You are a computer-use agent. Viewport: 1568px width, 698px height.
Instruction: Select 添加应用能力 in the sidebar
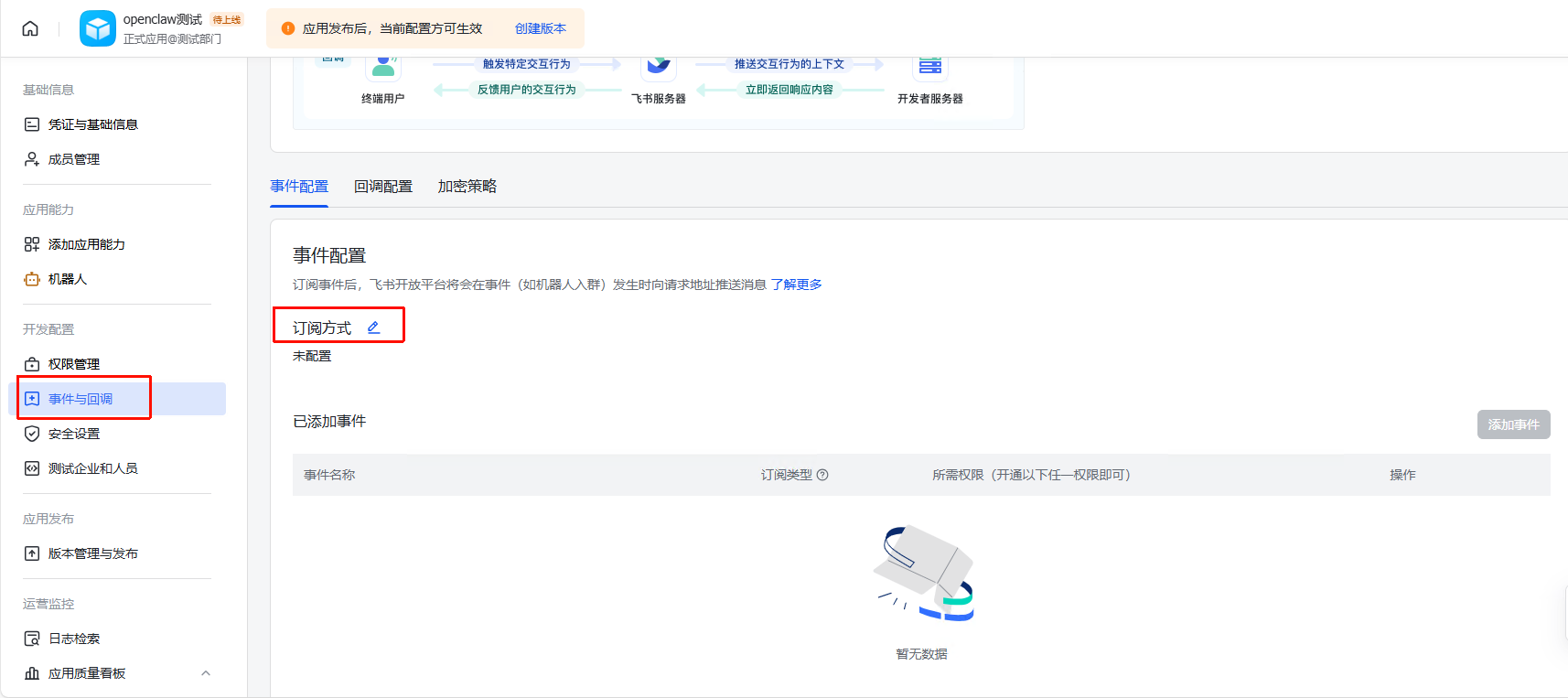point(86,244)
